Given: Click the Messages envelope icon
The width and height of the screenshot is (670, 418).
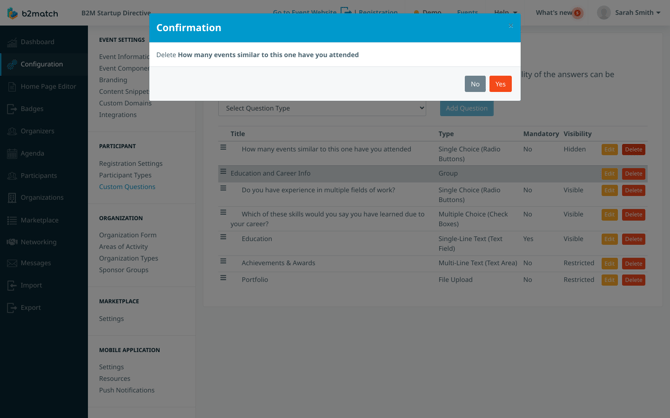Looking at the screenshot, I should 12,263.
